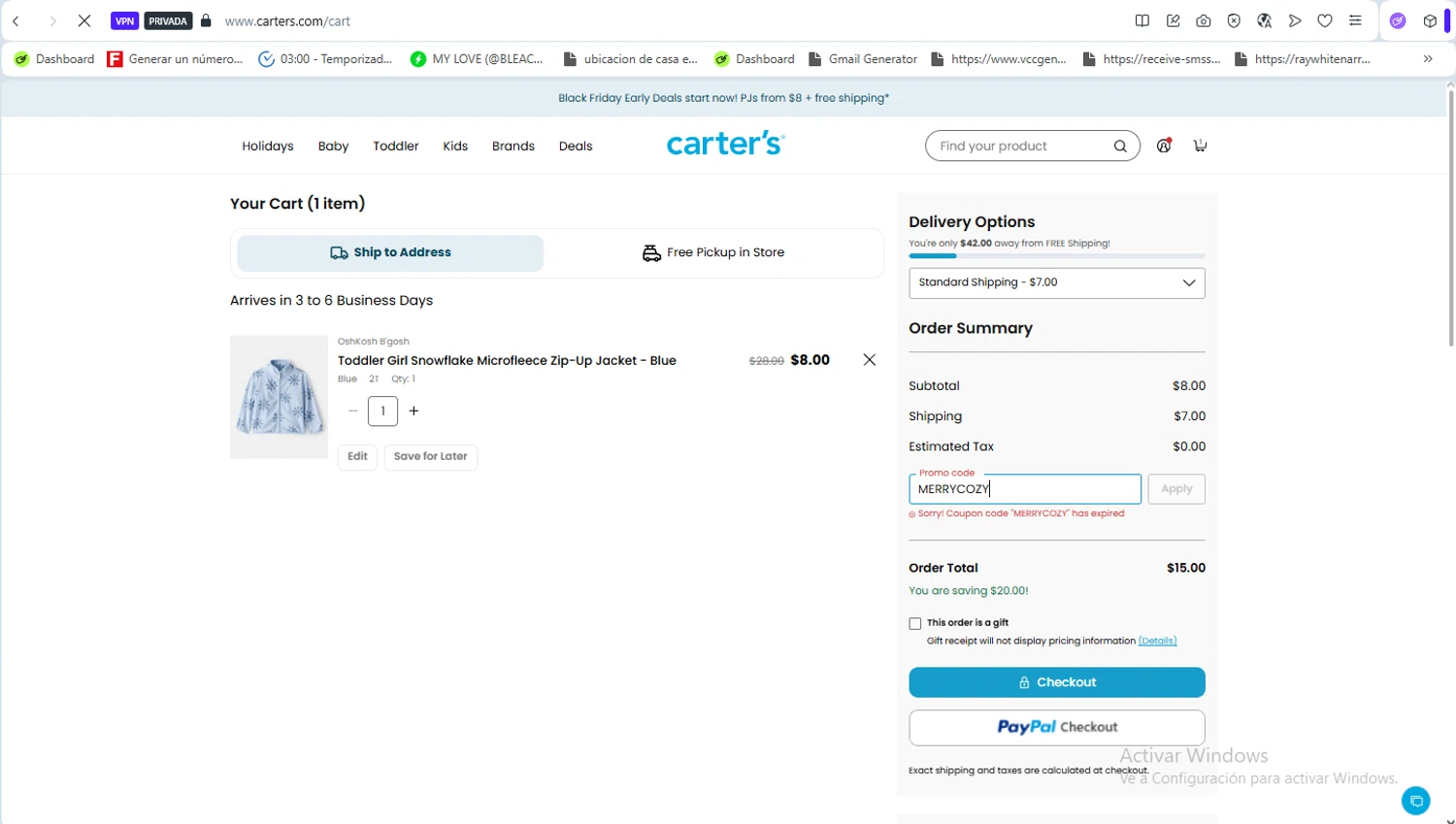Show more bookmarks with double chevron

(1428, 59)
